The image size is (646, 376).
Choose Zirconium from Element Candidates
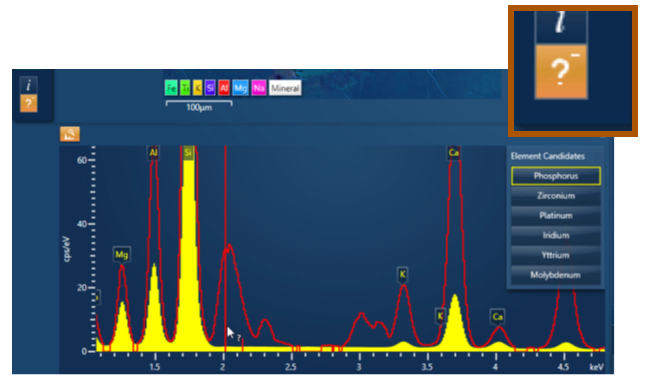(556, 196)
